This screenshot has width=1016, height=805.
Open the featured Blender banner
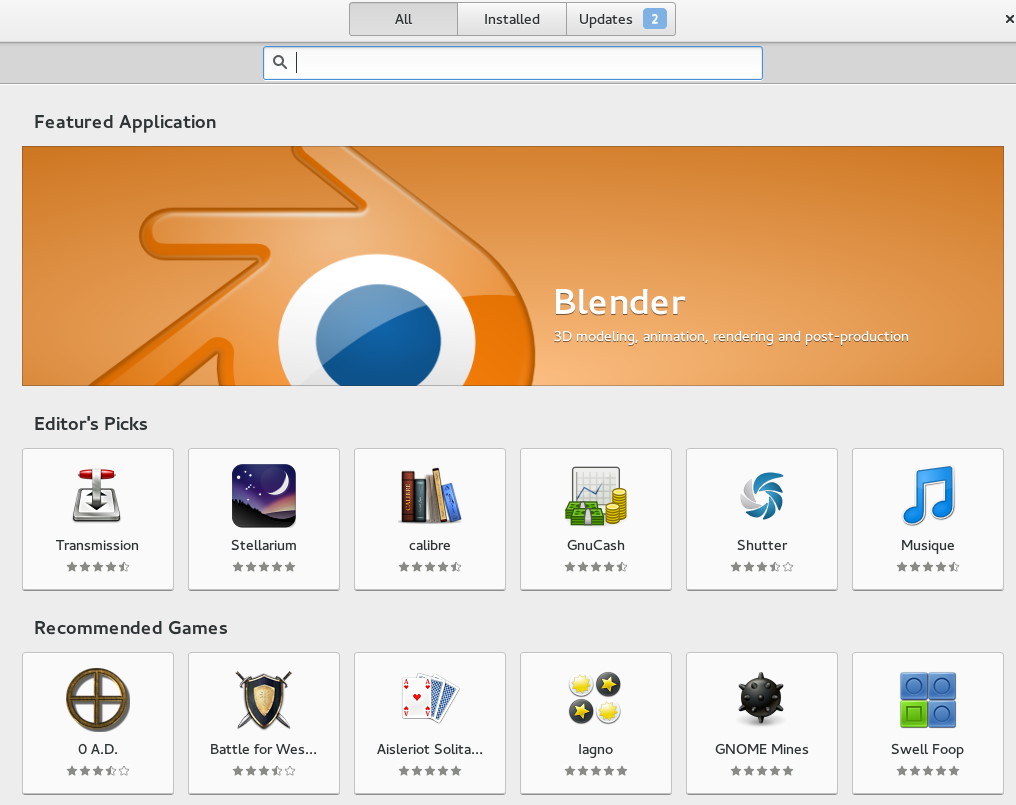pyautogui.click(x=513, y=266)
